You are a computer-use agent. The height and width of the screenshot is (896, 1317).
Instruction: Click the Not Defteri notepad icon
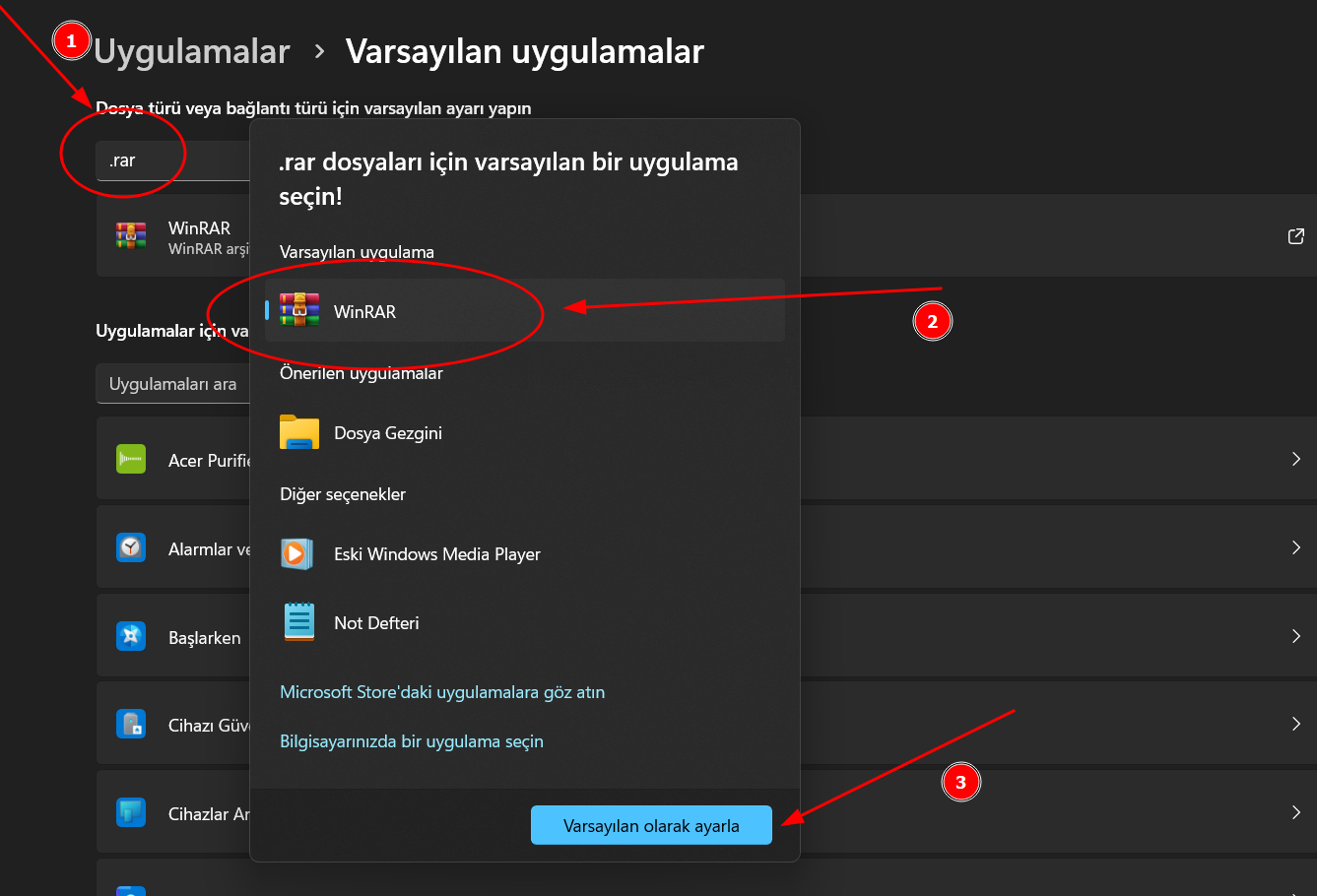pyautogui.click(x=298, y=622)
